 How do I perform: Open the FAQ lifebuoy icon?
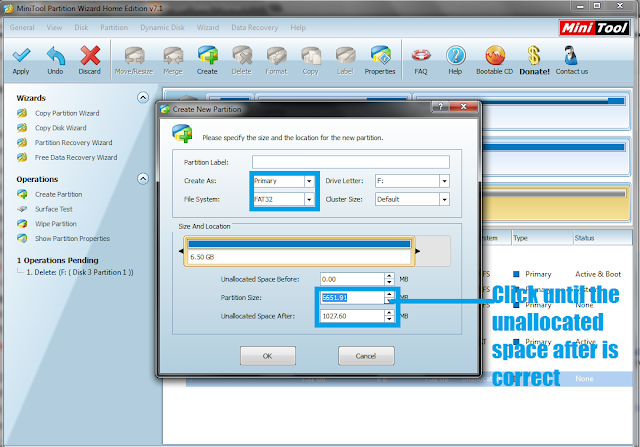pos(421,56)
